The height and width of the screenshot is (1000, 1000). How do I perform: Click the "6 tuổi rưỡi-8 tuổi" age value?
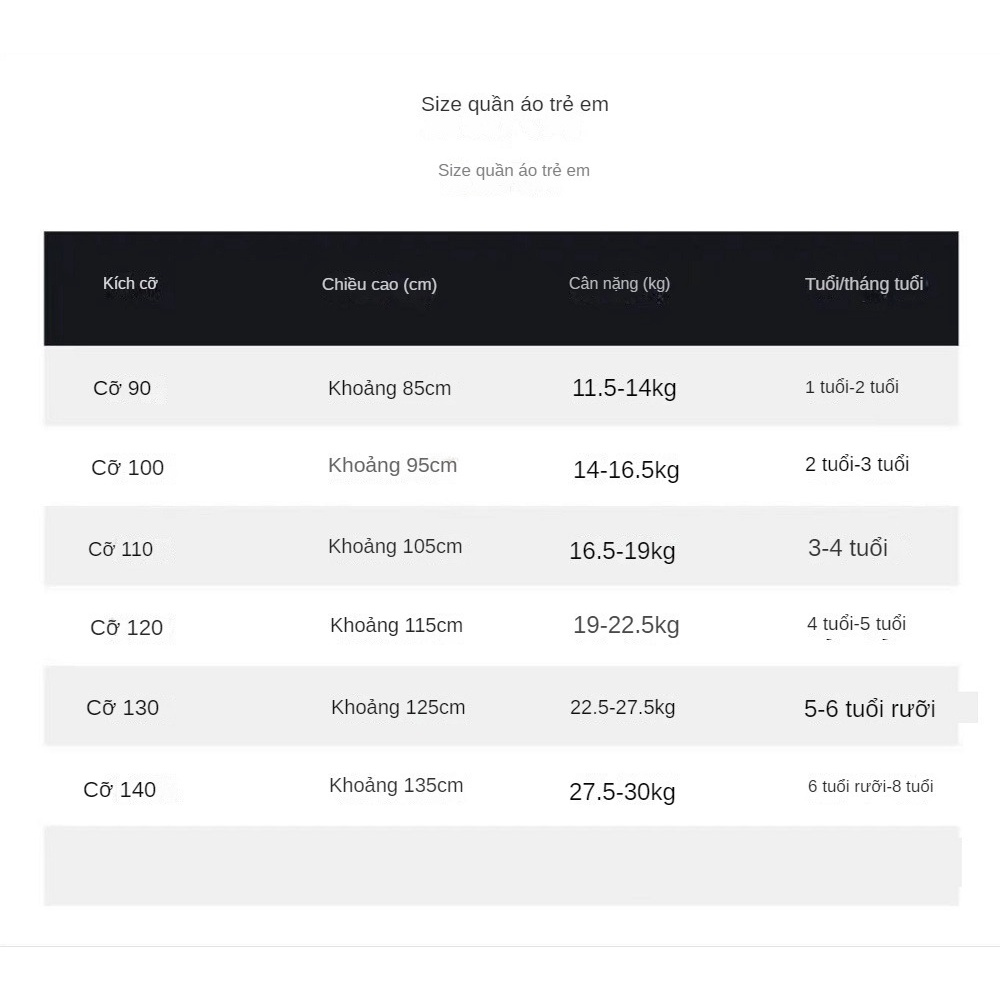coord(870,786)
